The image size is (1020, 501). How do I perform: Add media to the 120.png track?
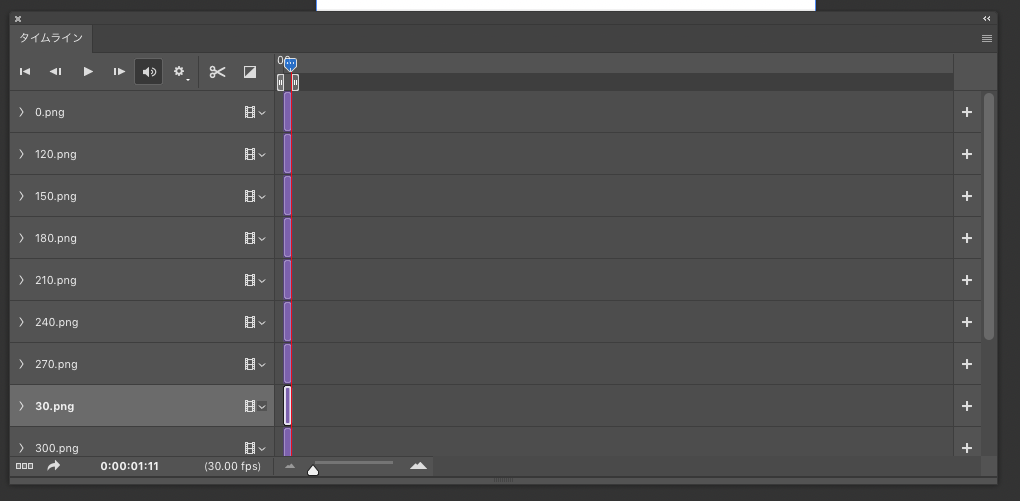(x=967, y=154)
